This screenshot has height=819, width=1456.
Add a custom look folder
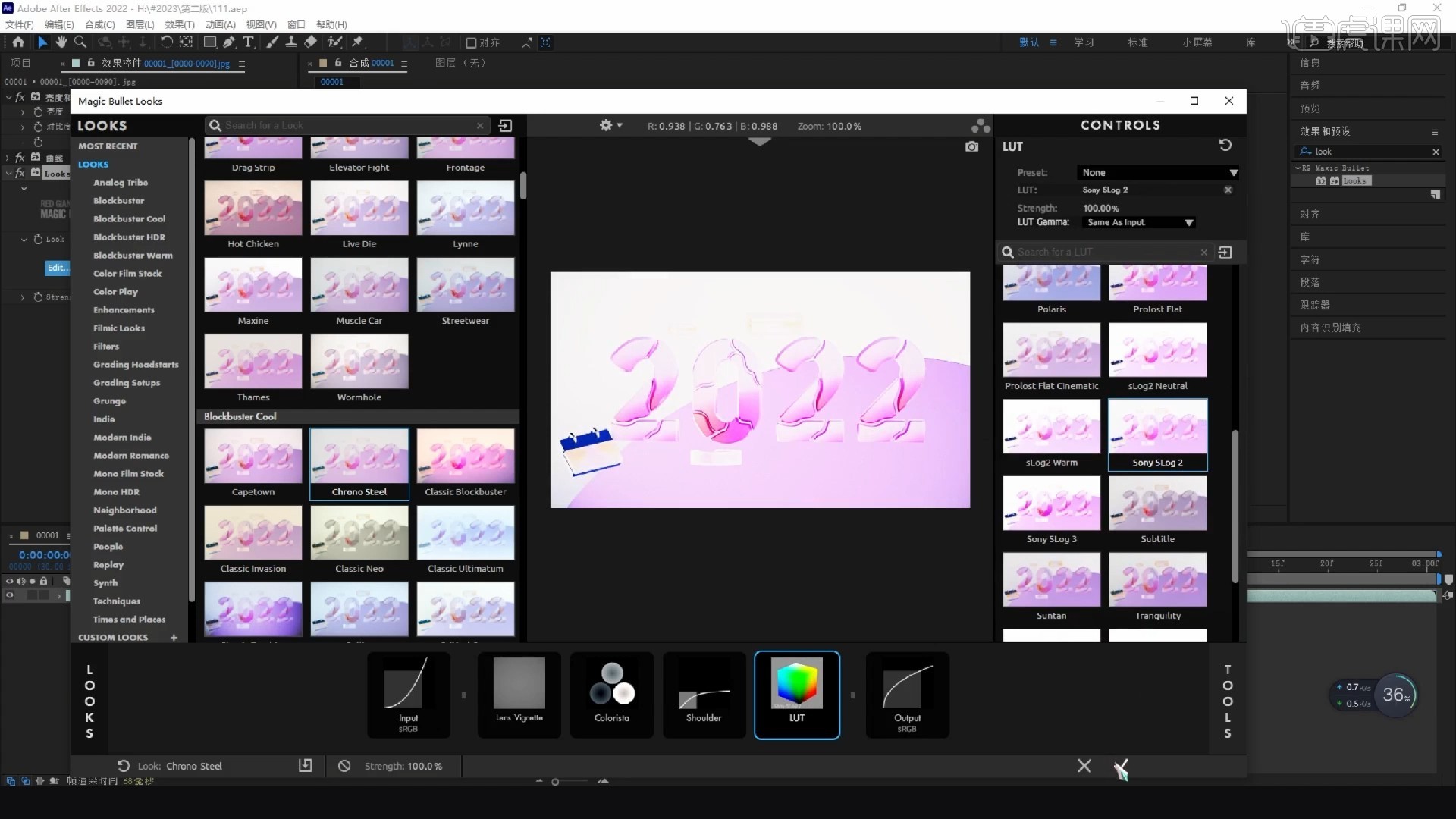174,638
